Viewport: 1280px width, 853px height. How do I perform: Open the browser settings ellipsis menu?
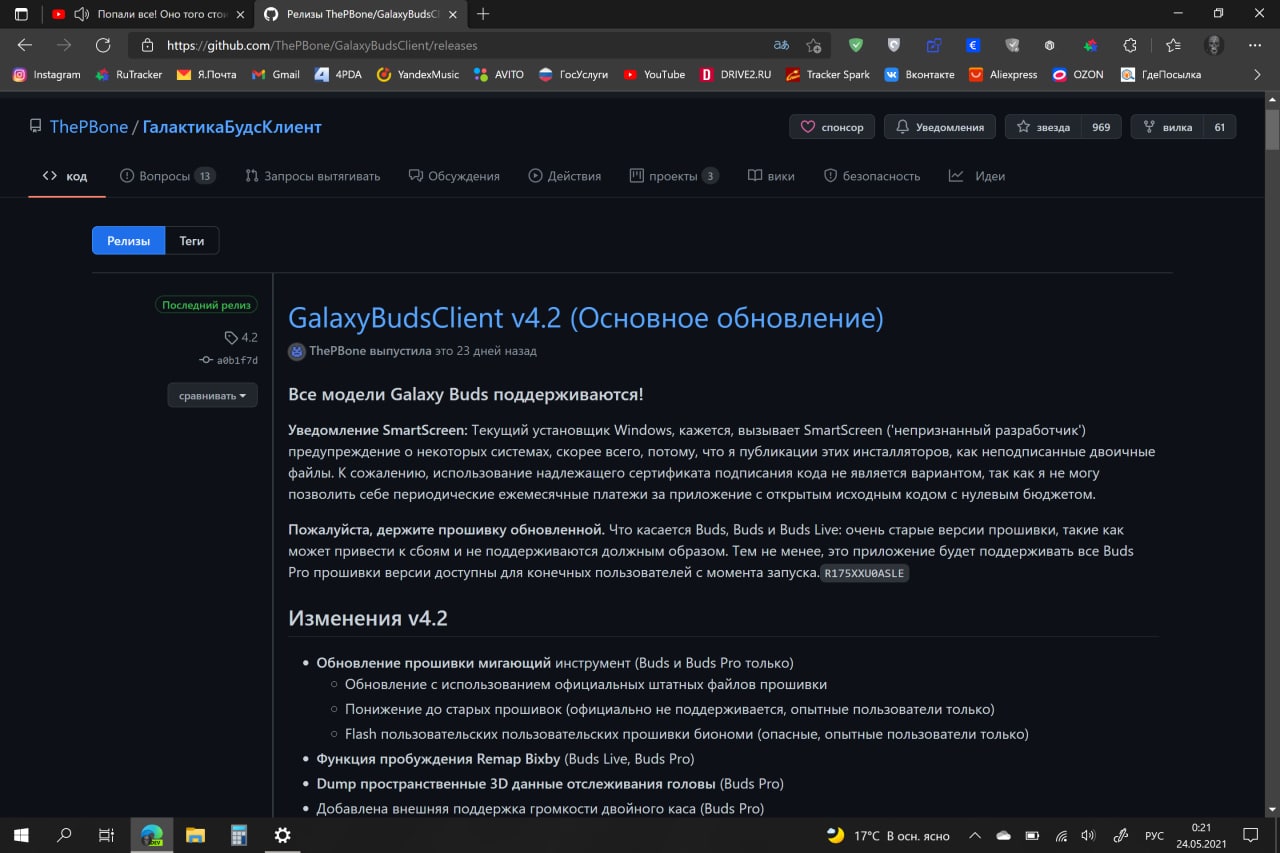click(x=1255, y=45)
